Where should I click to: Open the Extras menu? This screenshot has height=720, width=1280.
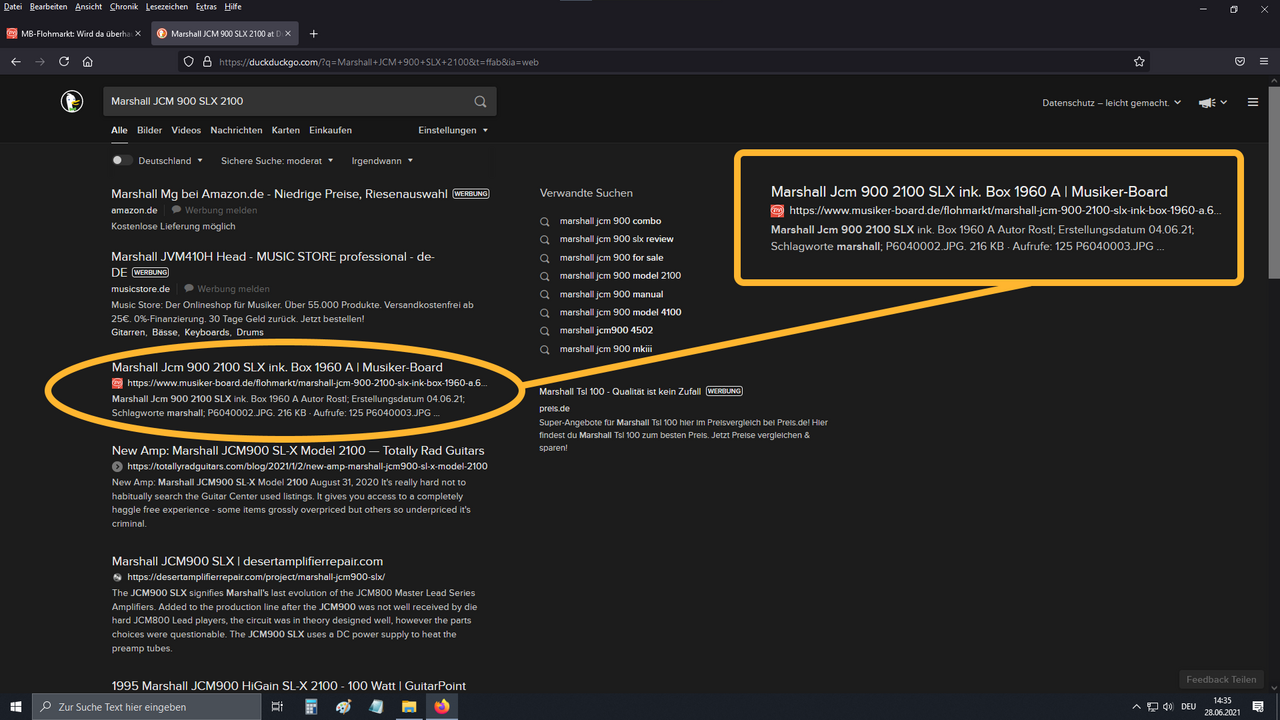point(206,6)
